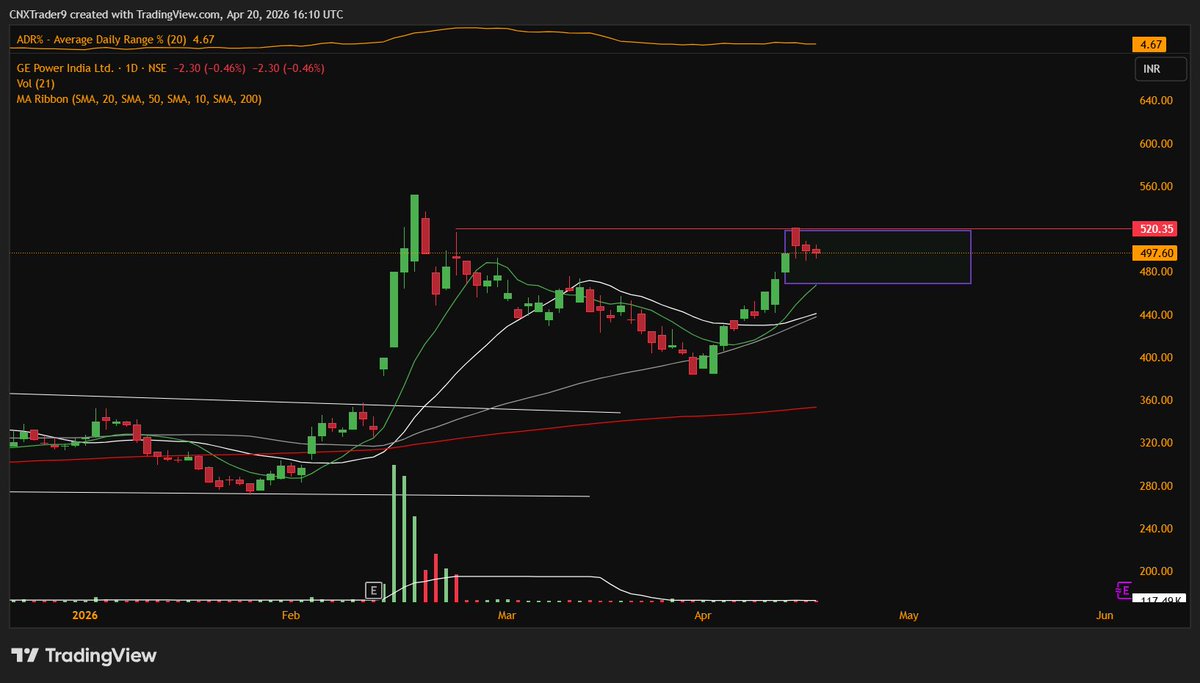Click the orange 497.60 last price tag

click(1154, 253)
